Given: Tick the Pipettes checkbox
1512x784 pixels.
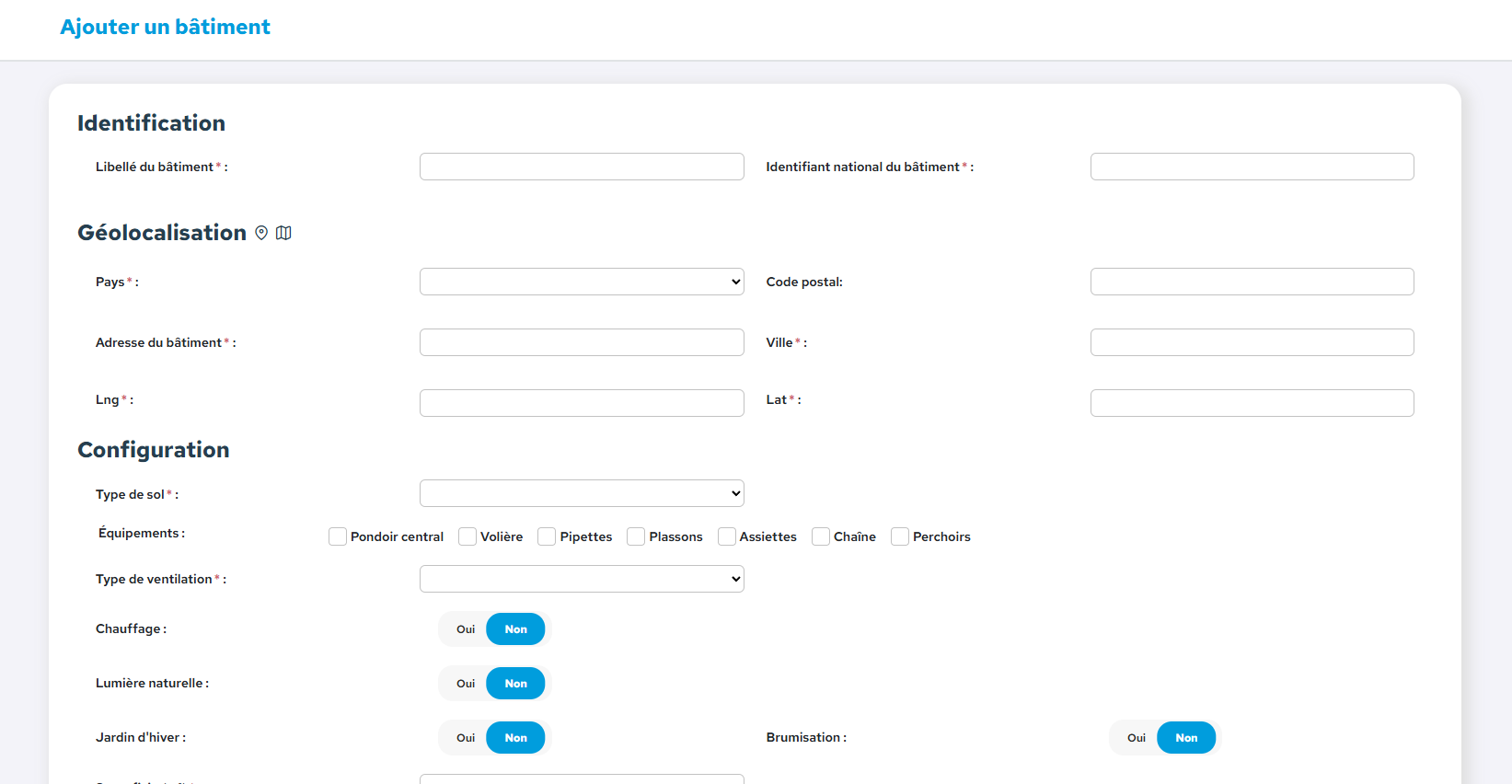Looking at the screenshot, I should (547, 536).
